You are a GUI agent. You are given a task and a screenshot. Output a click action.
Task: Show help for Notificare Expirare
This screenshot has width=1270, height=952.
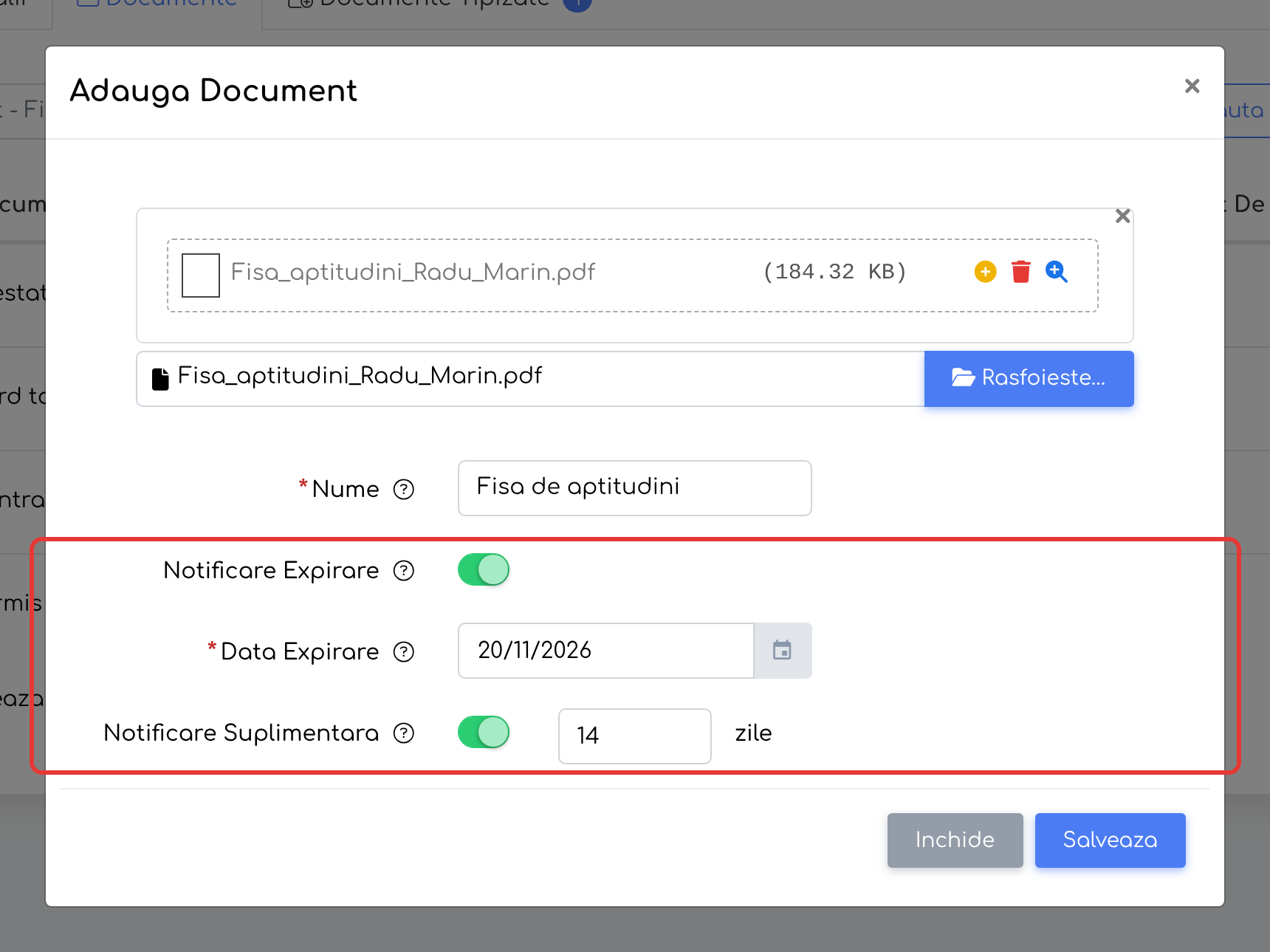pos(404,570)
